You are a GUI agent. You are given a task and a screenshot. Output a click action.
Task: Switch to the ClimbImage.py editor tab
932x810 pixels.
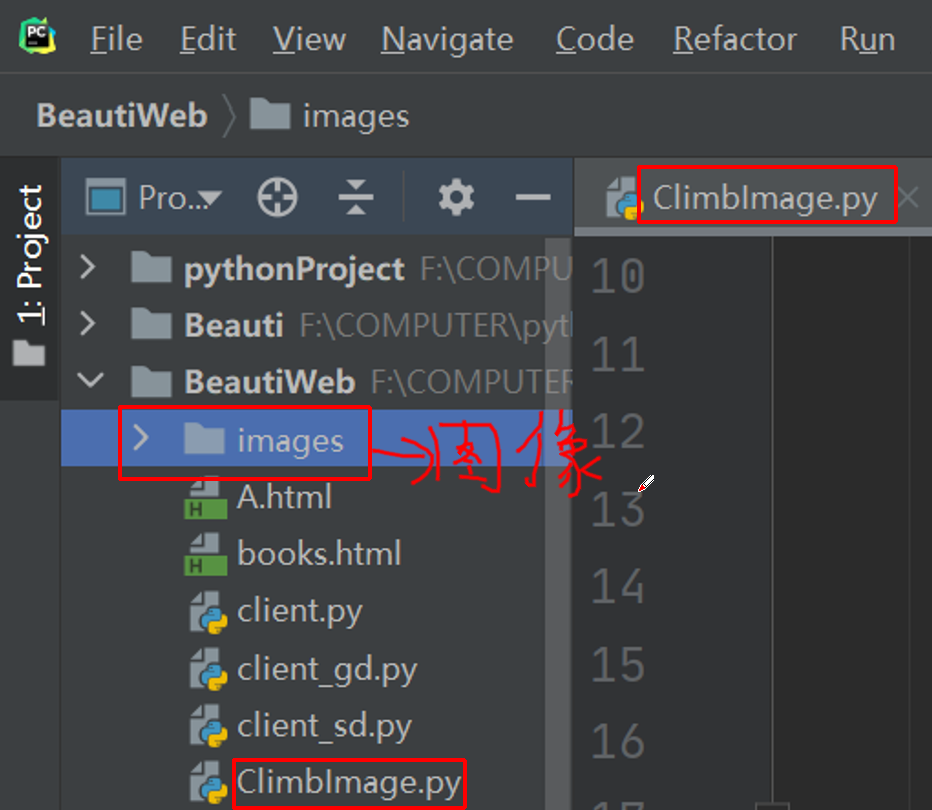[764, 199]
